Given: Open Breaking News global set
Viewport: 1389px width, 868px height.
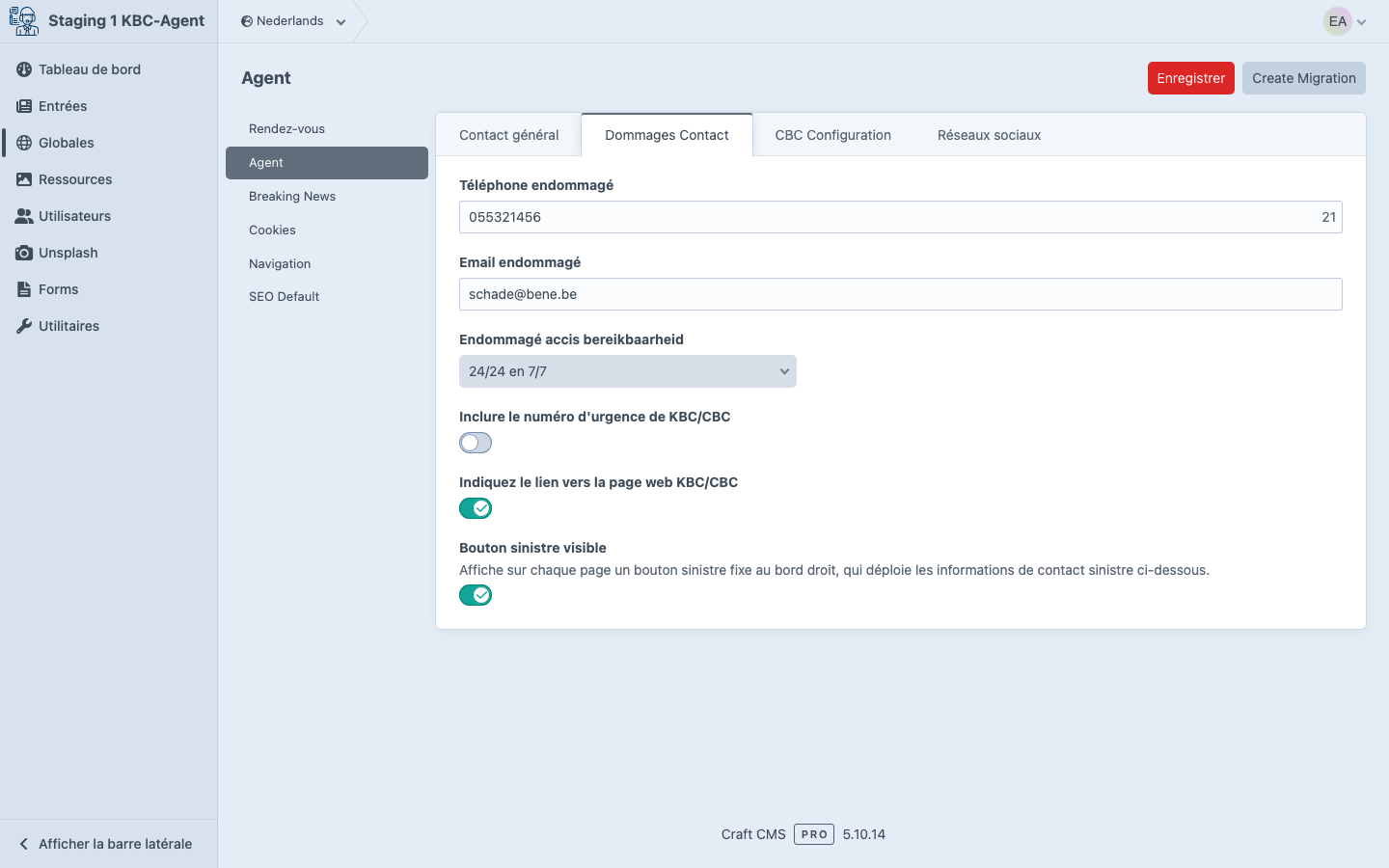Looking at the screenshot, I should [327, 197].
